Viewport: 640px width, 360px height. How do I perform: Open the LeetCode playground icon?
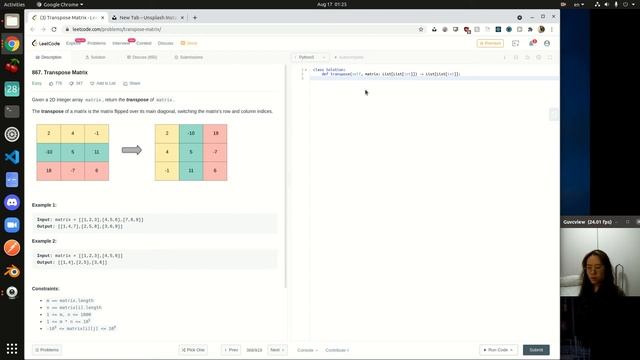tap(516, 43)
